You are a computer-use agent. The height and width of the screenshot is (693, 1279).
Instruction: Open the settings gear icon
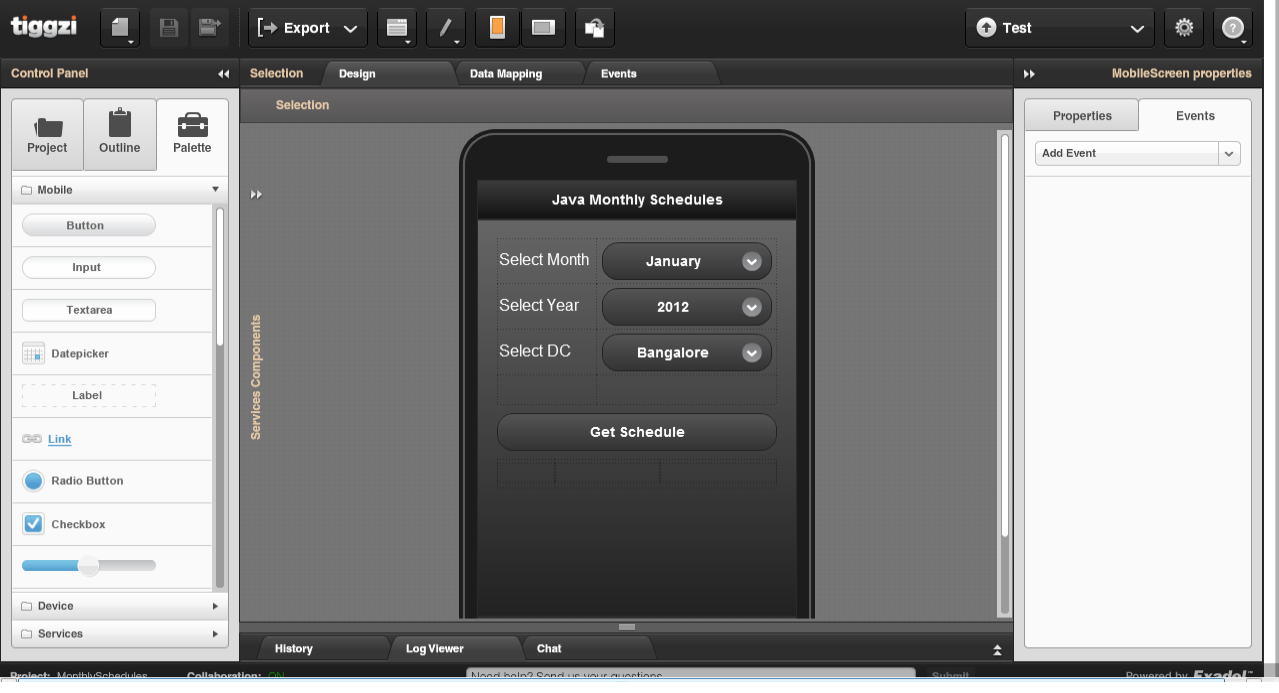pos(1184,28)
